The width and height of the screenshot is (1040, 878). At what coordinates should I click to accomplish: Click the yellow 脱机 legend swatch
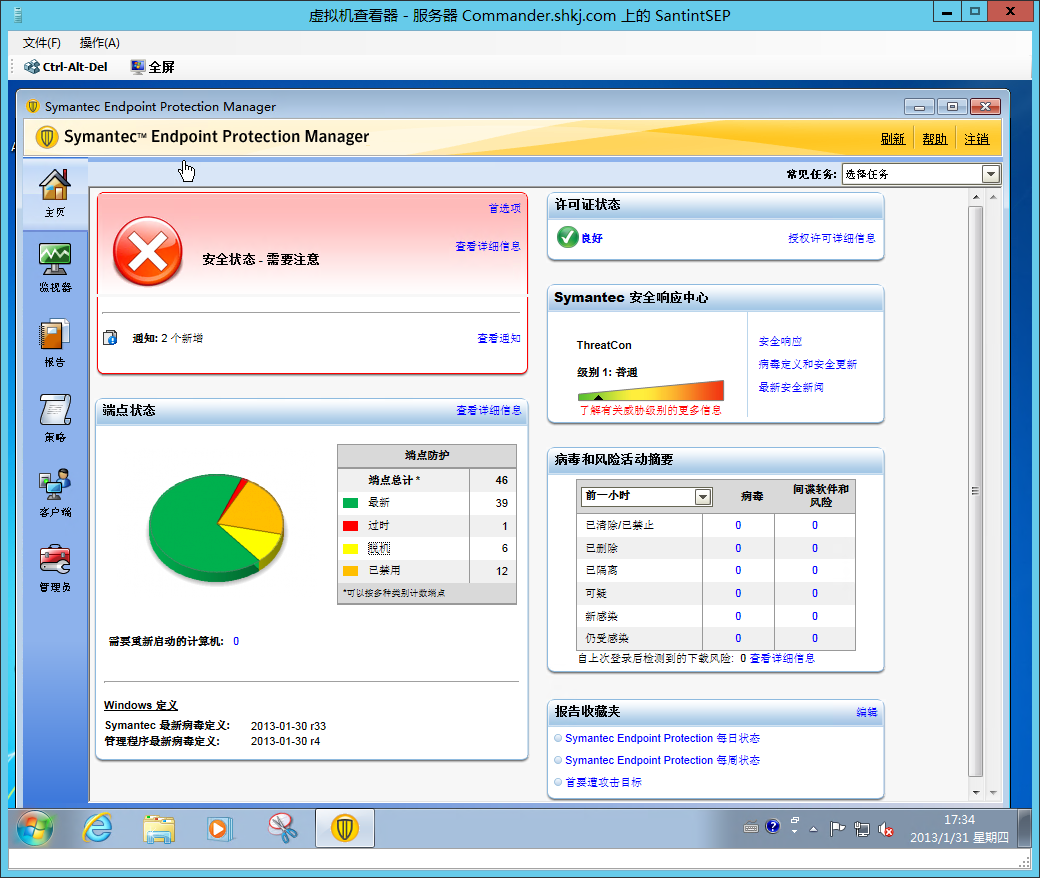pos(350,548)
